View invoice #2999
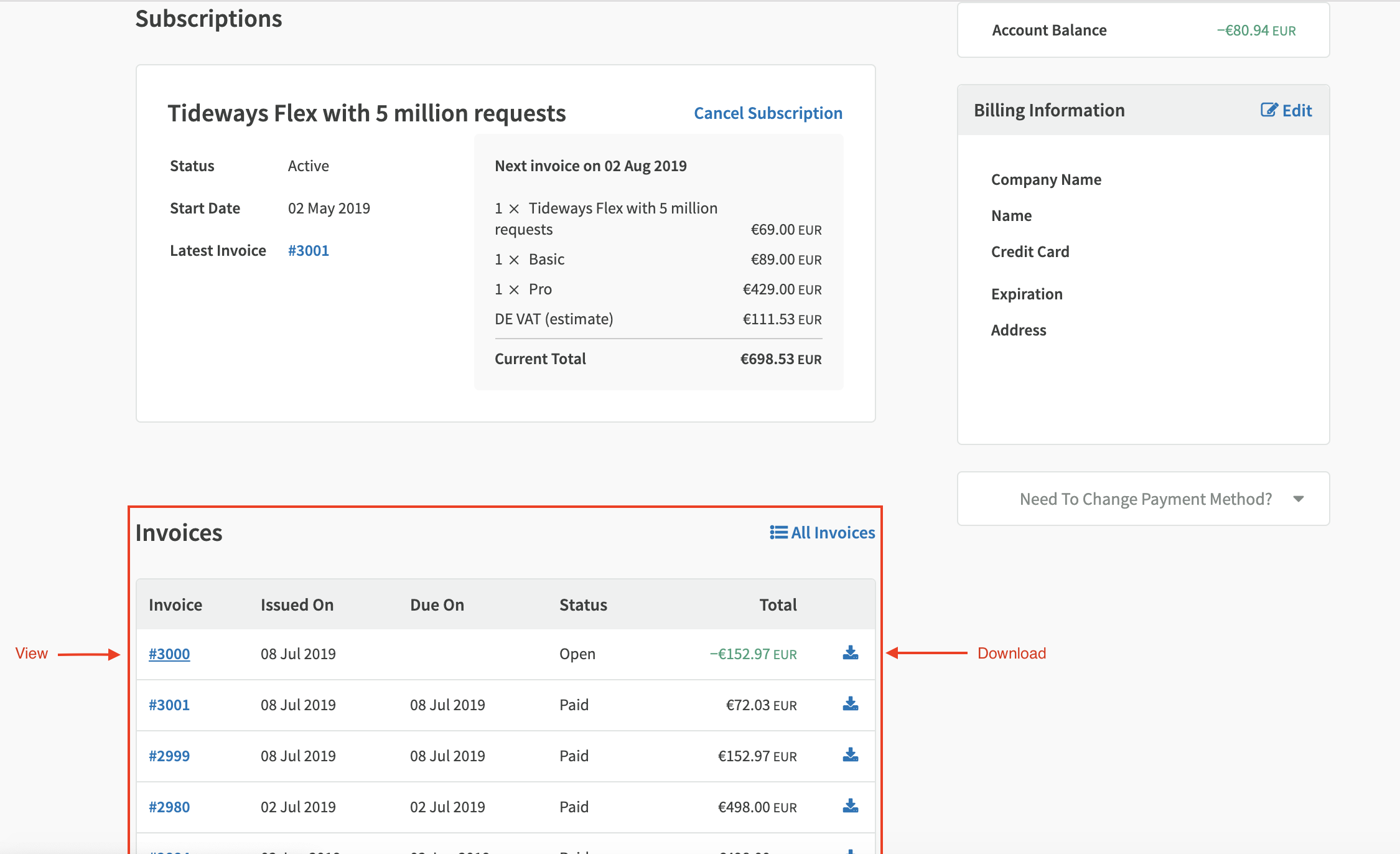Screen dimensions: 1400x854 pyautogui.click(x=169, y=756)
